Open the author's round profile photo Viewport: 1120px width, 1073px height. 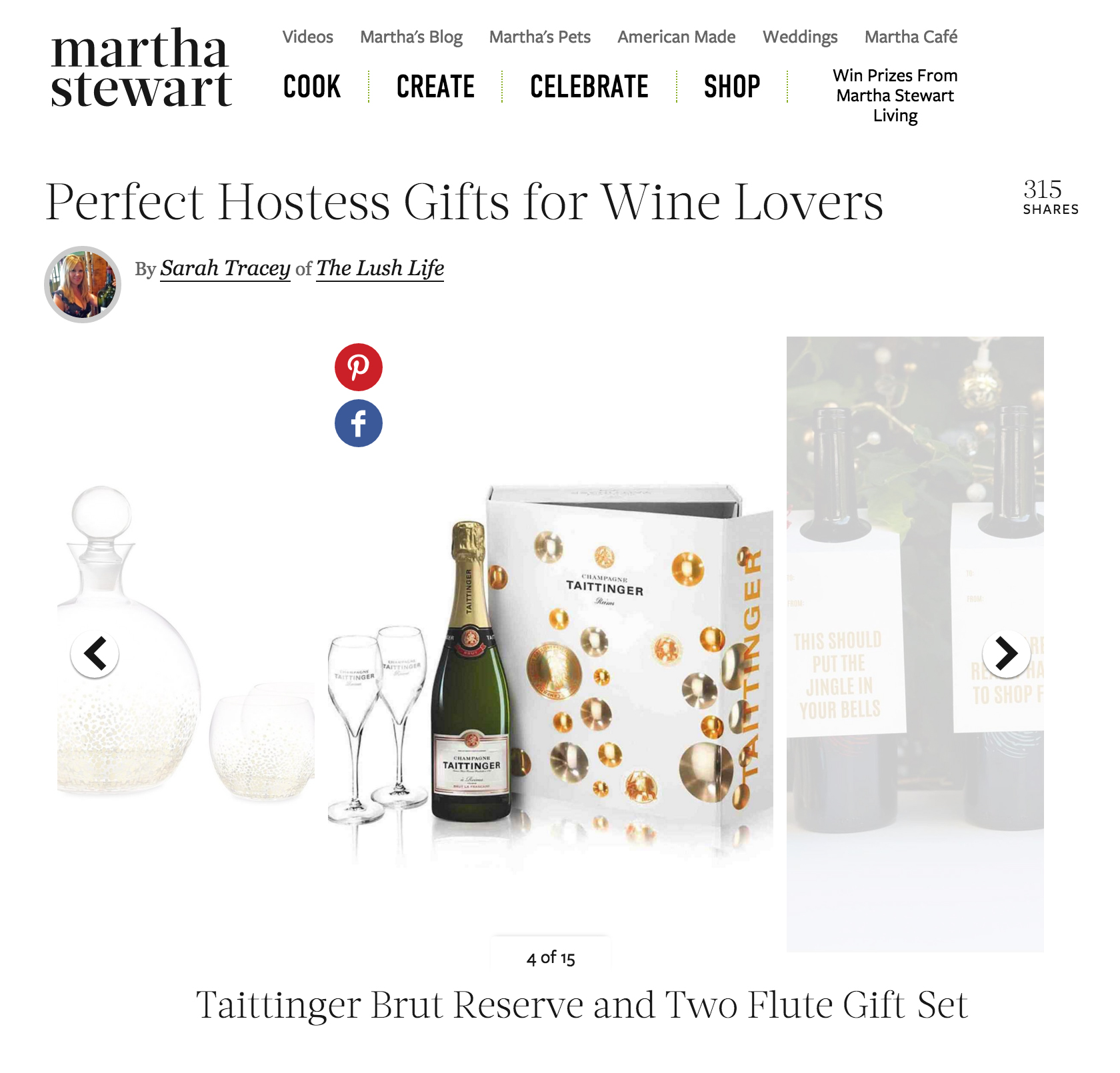(83, 285)
